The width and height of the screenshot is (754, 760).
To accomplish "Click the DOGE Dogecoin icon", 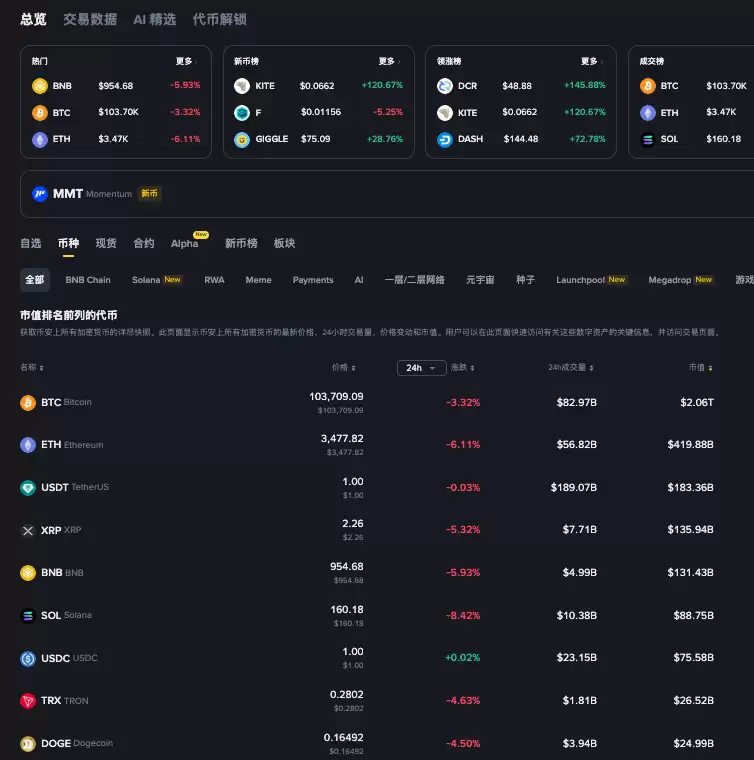I will [28, 744].
